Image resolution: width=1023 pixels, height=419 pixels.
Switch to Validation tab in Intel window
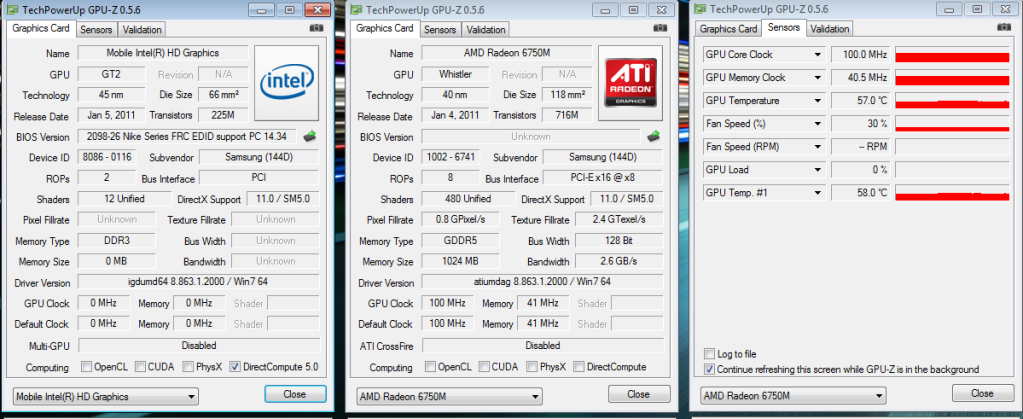(x=142, y=29)
